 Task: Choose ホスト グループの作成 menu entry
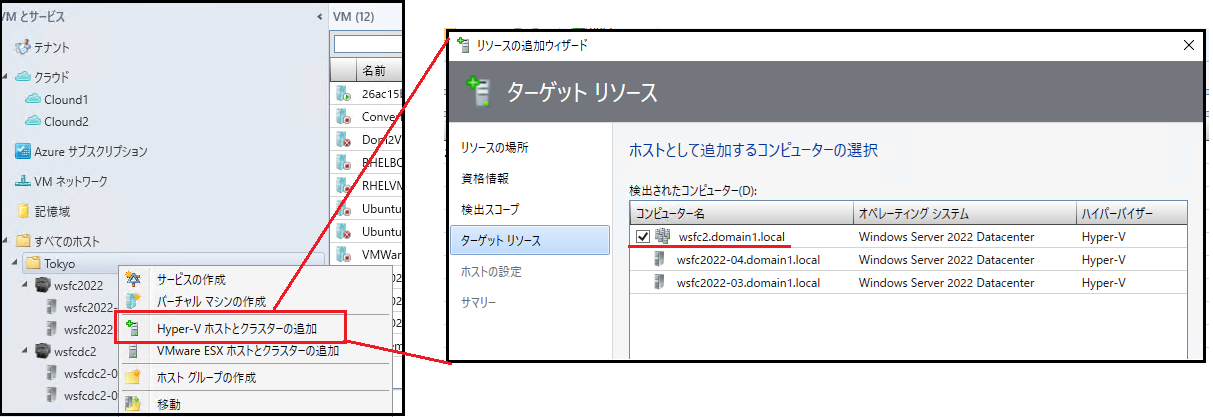coord(206,378)
